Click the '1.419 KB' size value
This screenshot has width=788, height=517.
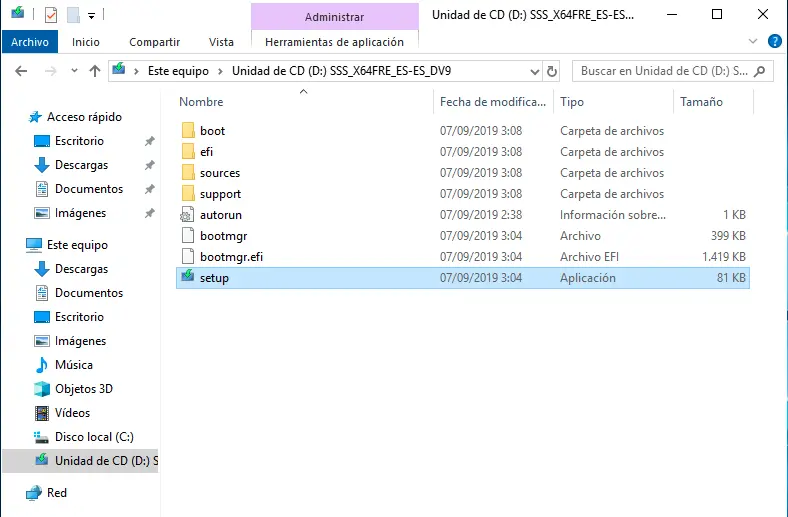(724, 257)
